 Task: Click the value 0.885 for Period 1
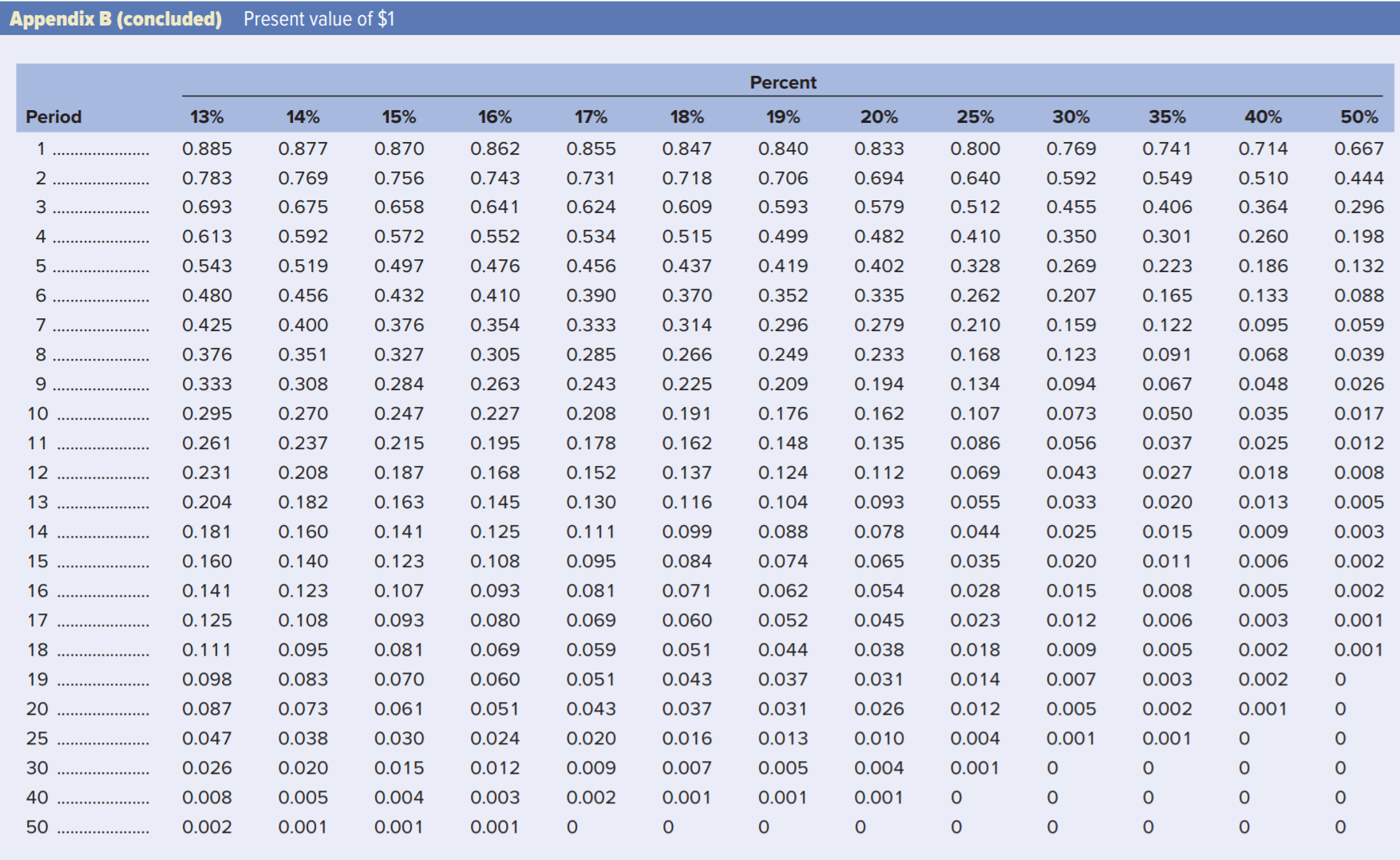209,148
